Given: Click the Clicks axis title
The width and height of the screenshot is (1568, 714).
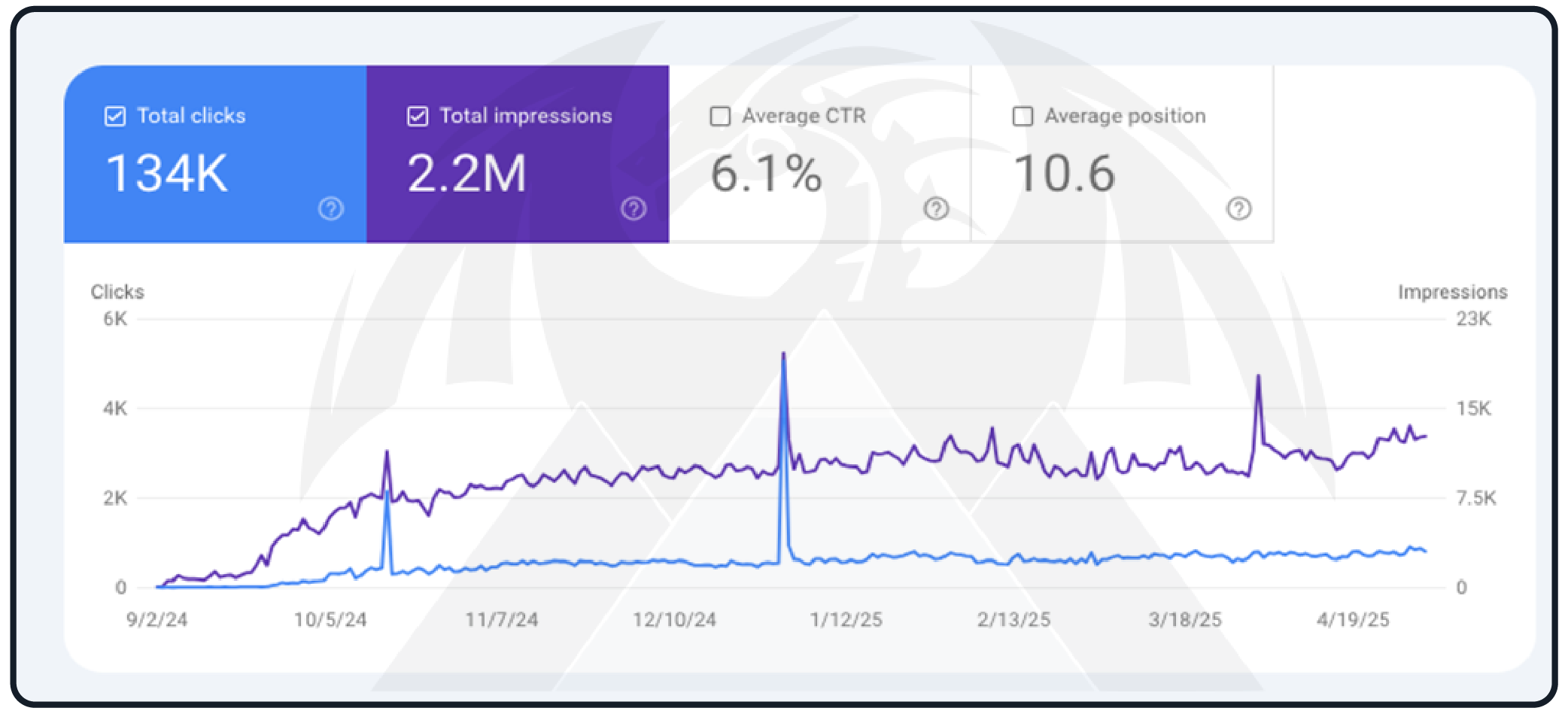Looking at the screenshot, I should [117, 292].
